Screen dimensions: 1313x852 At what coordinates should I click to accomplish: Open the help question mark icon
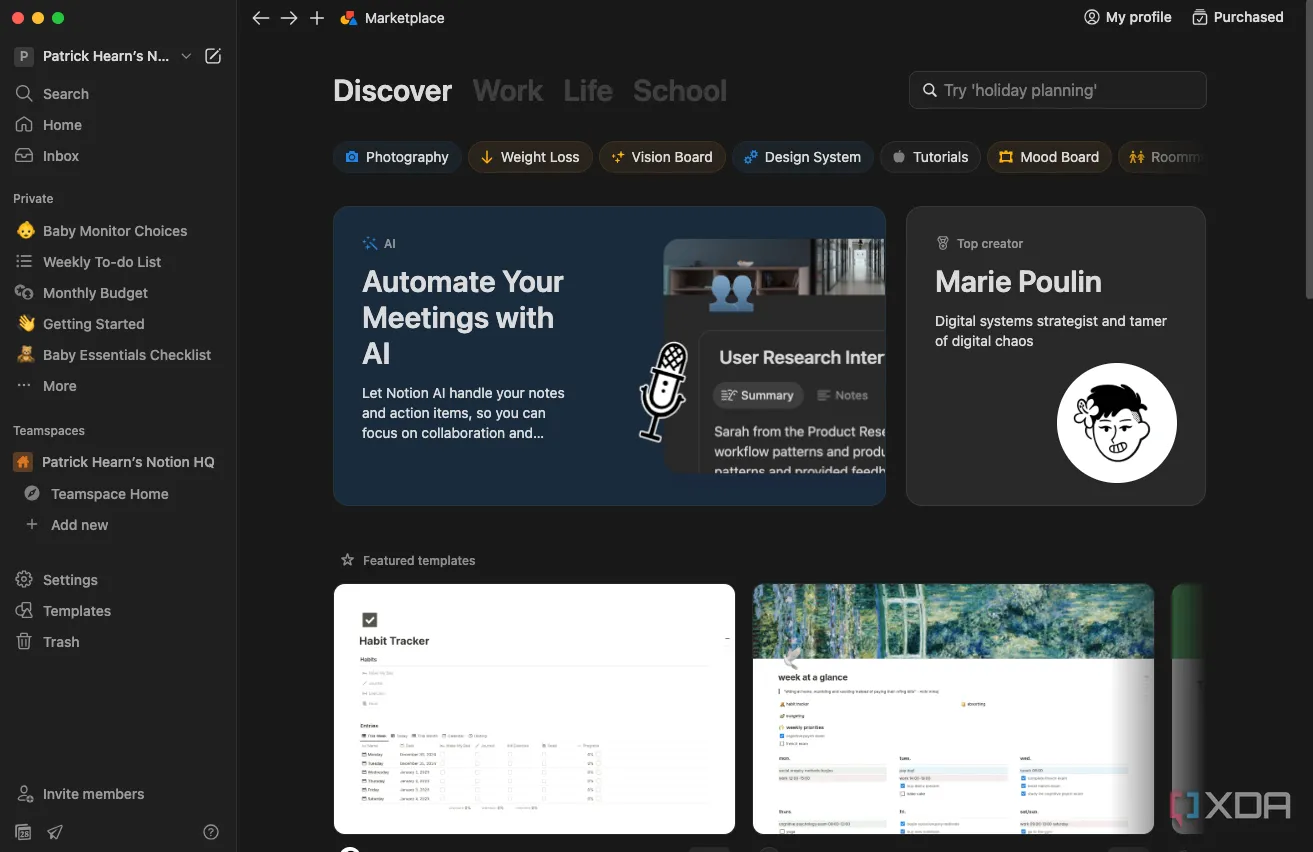coord(211,832)
